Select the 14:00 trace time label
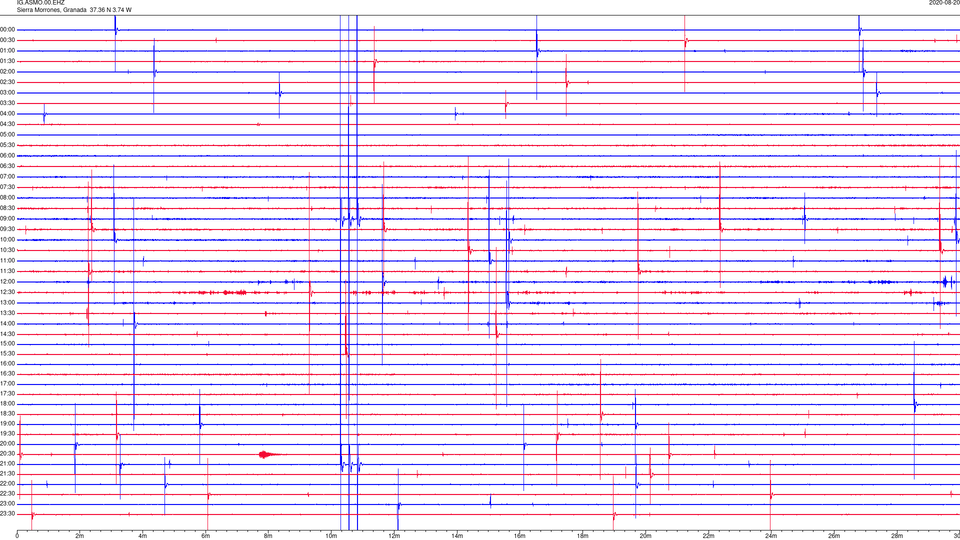 point(8,324)
